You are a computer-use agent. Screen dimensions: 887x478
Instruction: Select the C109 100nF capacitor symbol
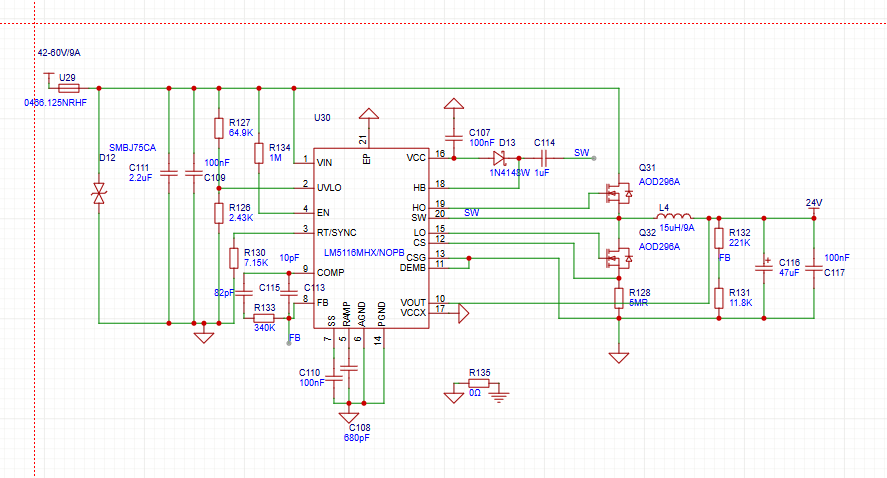[x=194, y=174]
